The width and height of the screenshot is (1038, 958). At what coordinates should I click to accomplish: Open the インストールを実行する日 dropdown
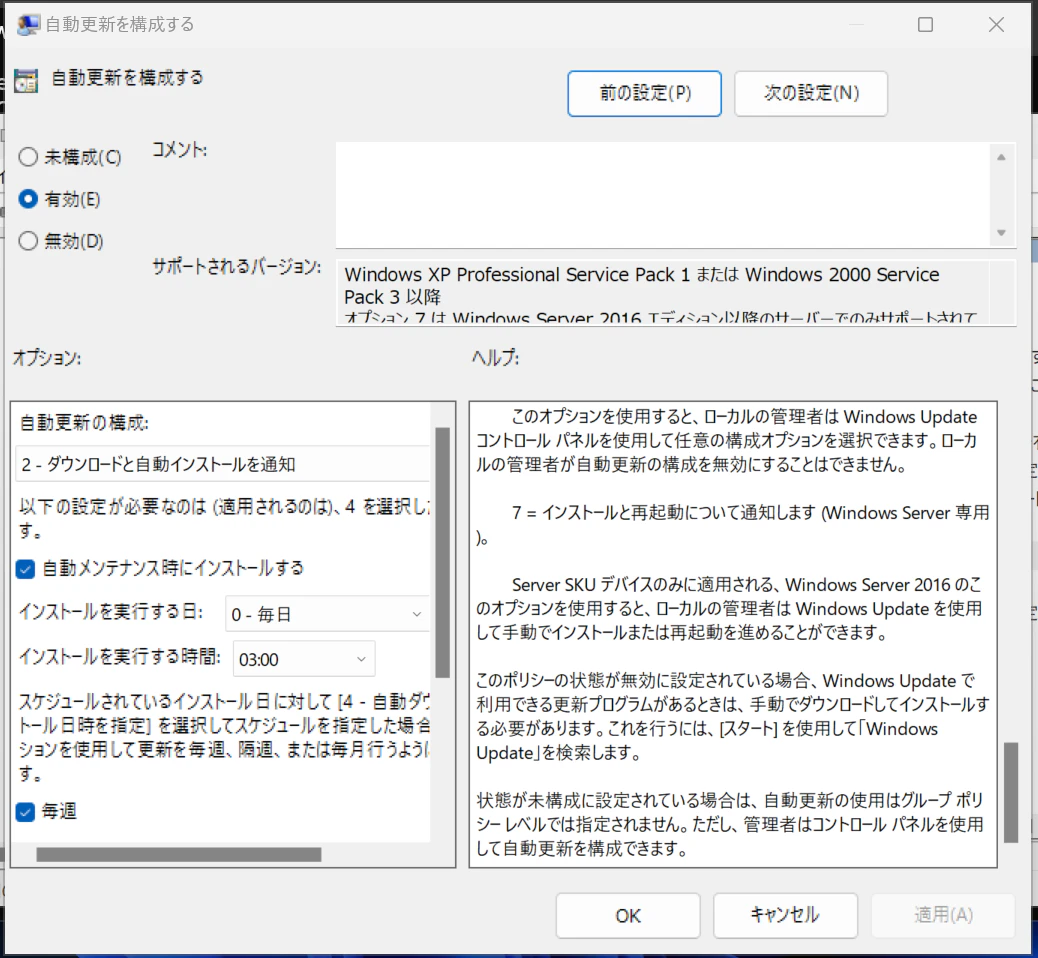click(x=327, y=614)
